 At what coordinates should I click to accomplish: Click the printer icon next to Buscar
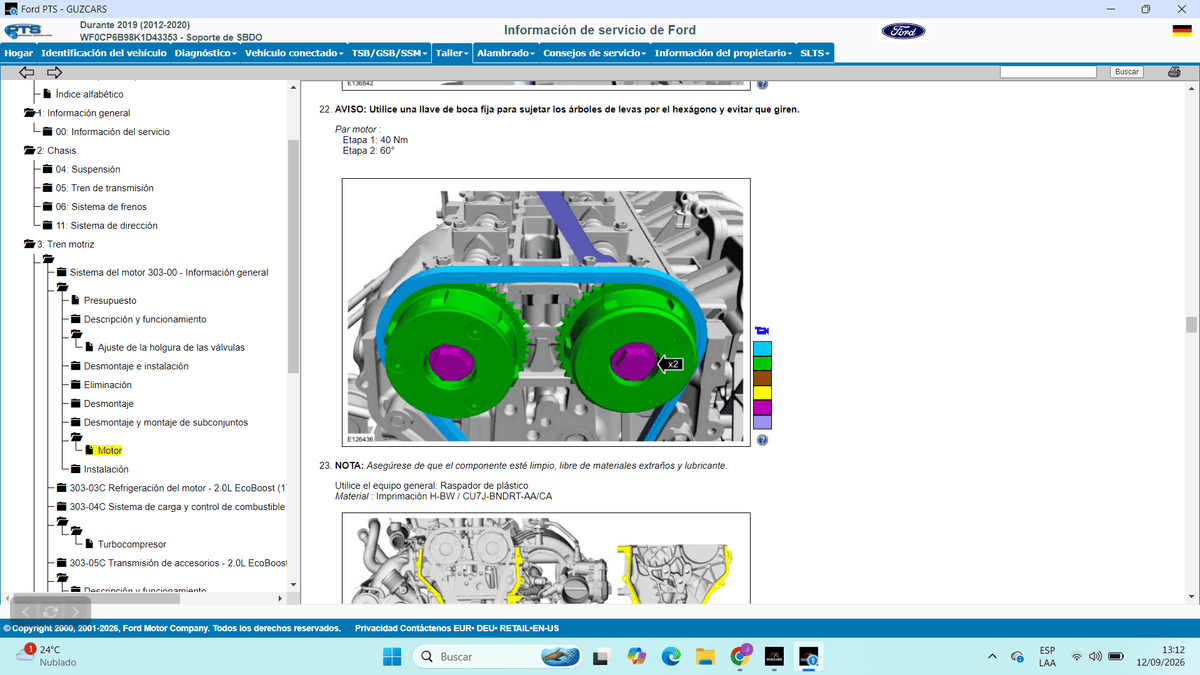click(x=1172, y=72)
